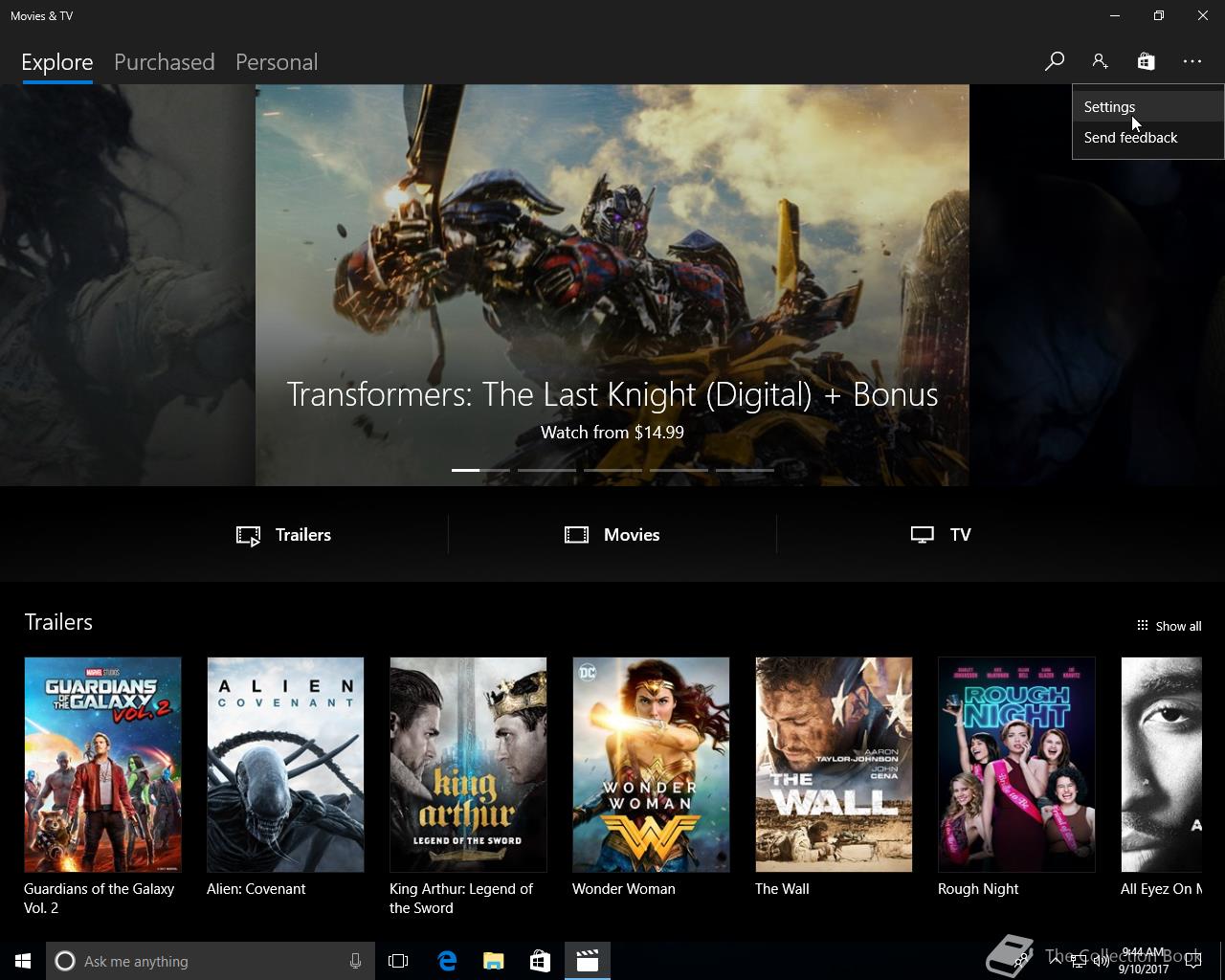Open Task View in taskbar
The image size is (1225, 980).
coord(398,961)
